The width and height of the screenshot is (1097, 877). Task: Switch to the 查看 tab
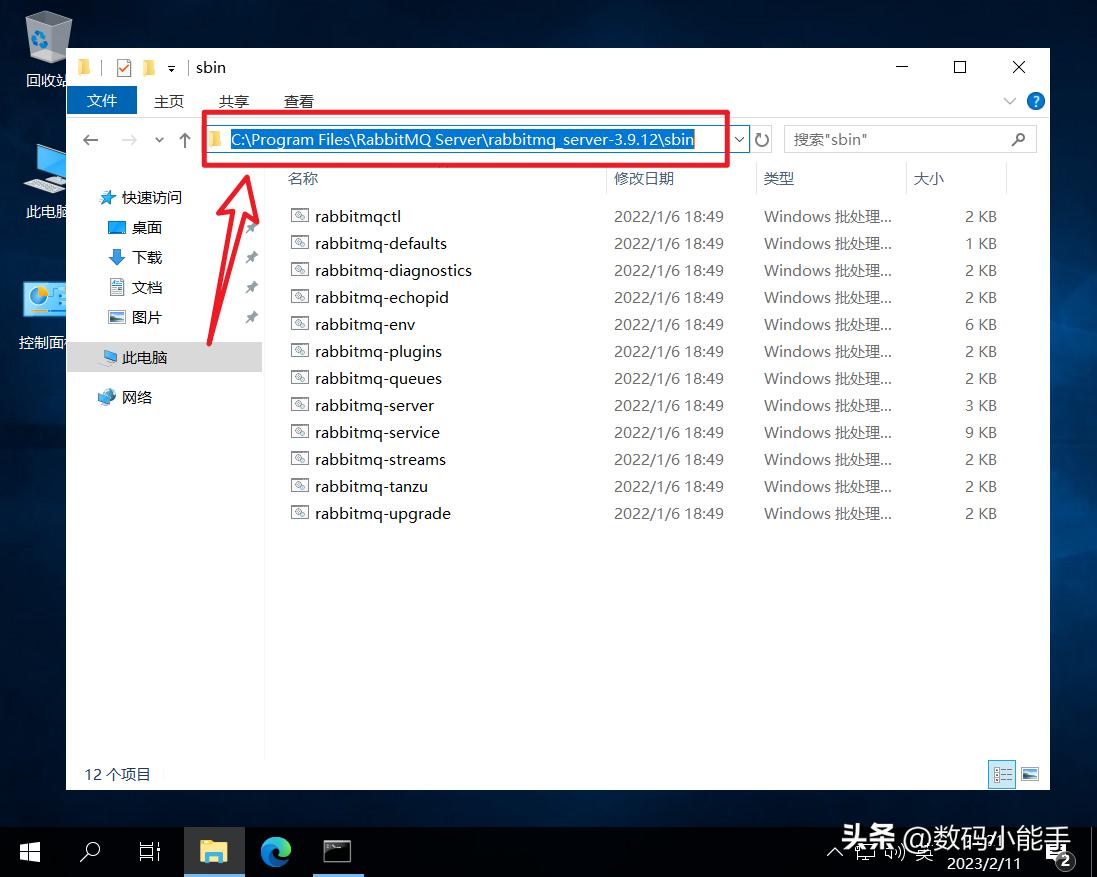pos(298,101)
